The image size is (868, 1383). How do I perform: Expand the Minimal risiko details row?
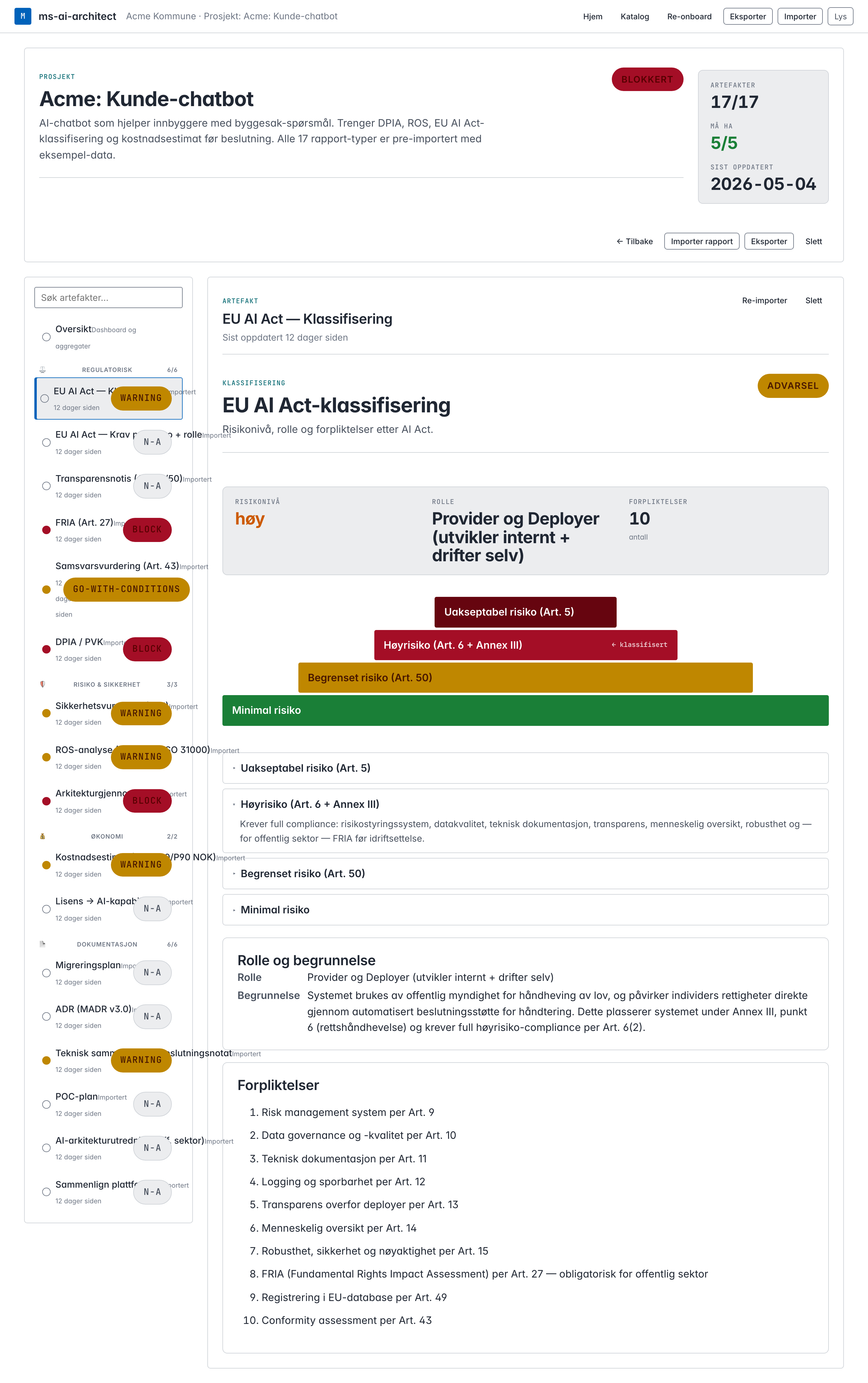pos(525,910)
